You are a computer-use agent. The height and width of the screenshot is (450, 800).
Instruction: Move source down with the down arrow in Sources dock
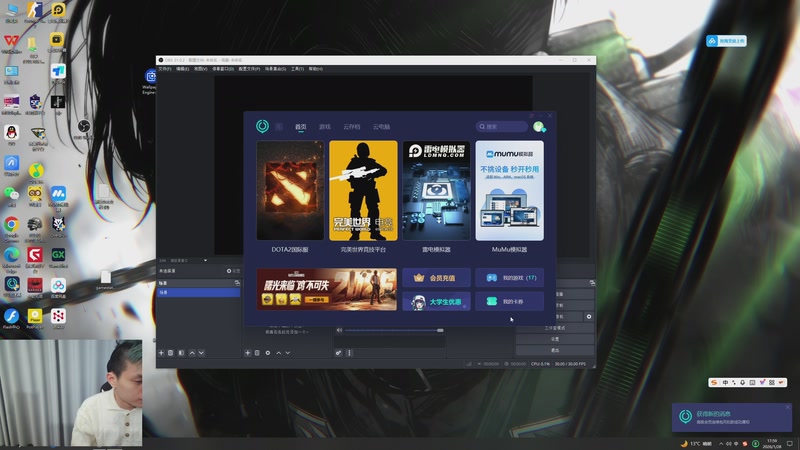coord(288,353)
